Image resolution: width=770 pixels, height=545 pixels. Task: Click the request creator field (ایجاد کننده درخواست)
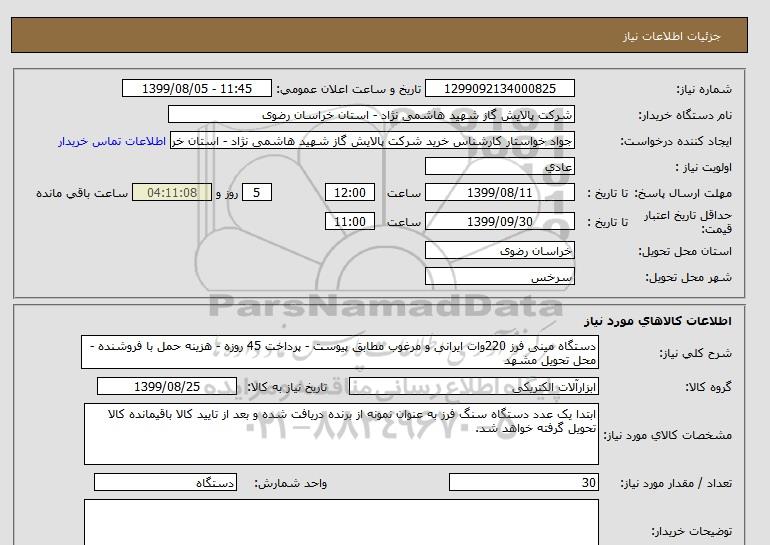tap(372, 141)
